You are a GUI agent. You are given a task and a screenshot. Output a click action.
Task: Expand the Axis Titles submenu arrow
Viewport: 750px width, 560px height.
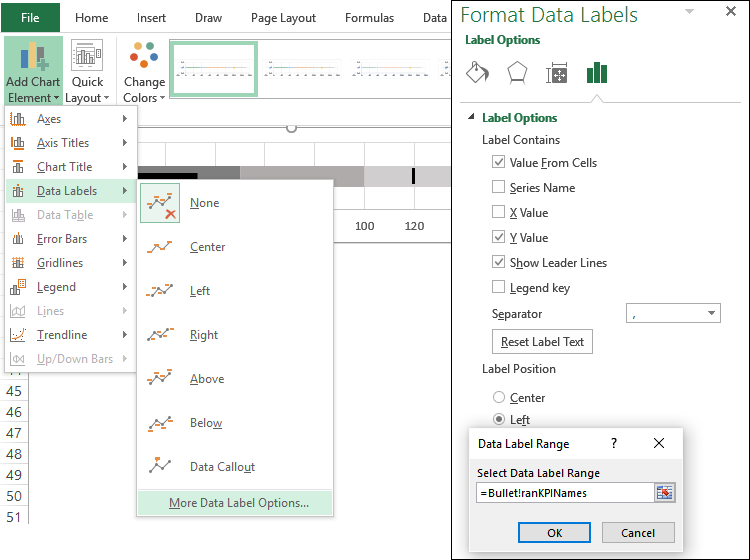click(x=125, y=143)
